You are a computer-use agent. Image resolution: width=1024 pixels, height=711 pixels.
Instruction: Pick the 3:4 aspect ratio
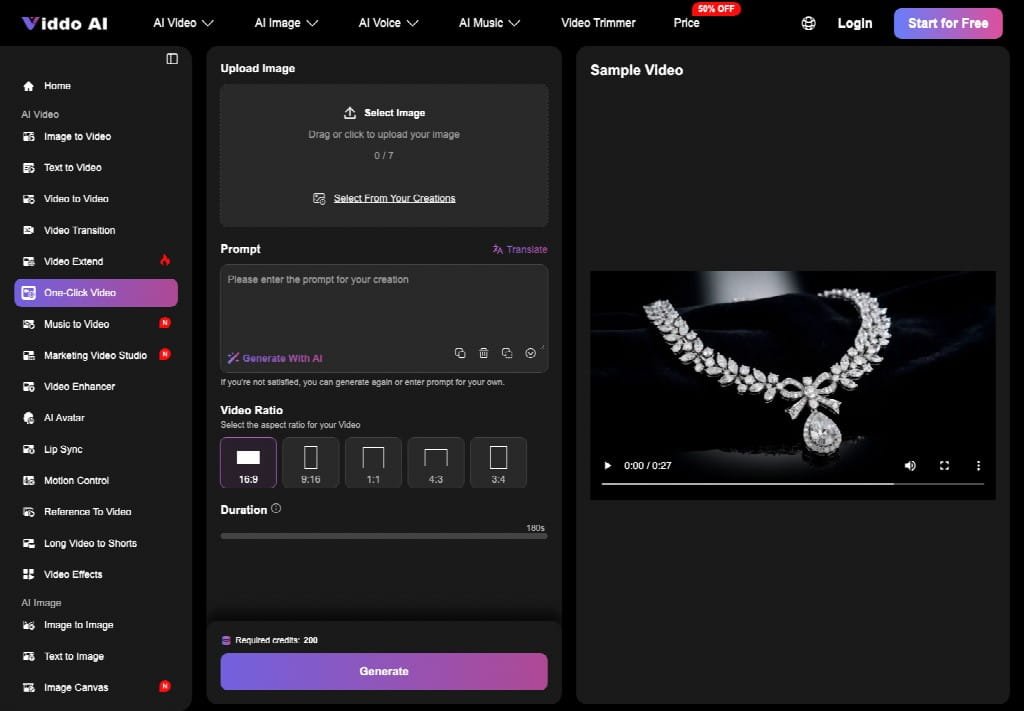pos(498,462)
